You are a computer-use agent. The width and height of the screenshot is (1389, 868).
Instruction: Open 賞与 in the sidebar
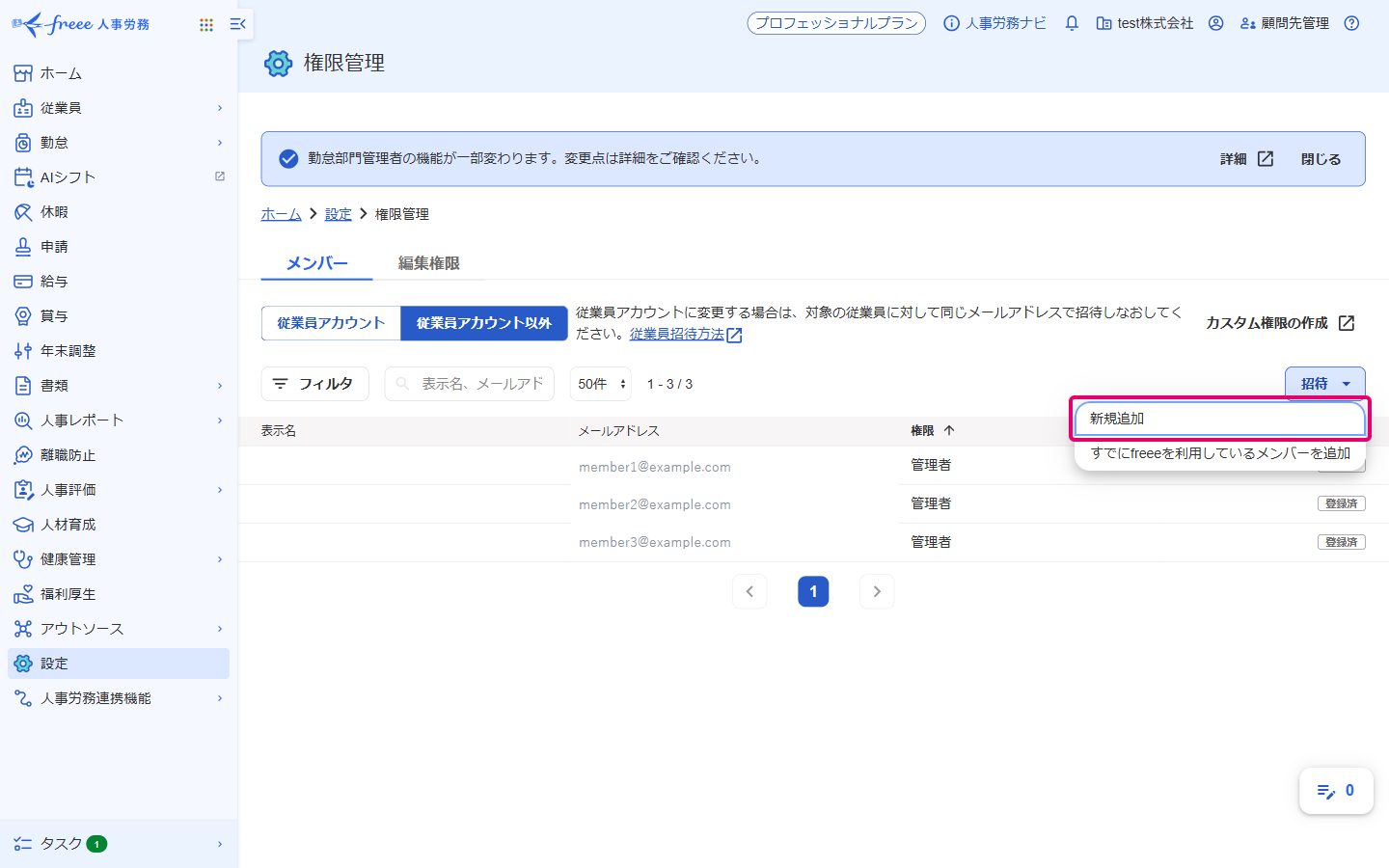pyautogui.click(x=119, y=316)
